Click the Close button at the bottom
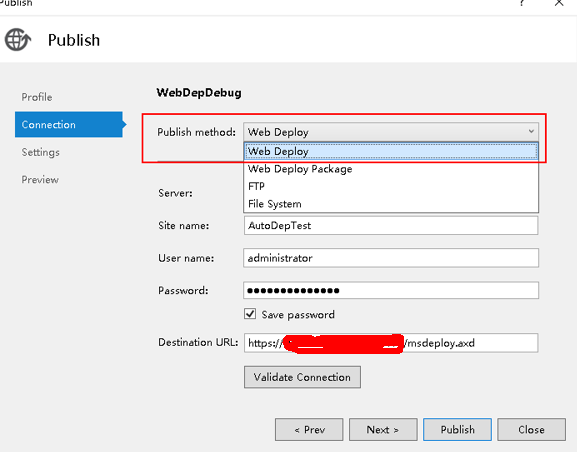 tap(531, 430)
